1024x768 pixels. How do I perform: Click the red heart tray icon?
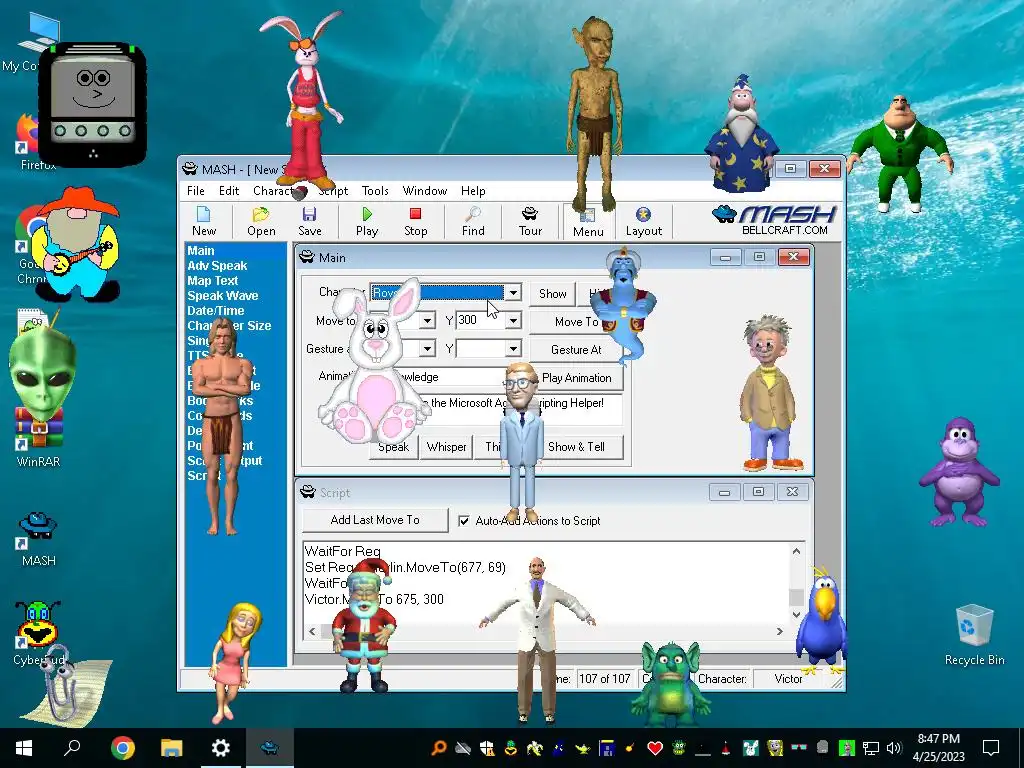(655, 748)
